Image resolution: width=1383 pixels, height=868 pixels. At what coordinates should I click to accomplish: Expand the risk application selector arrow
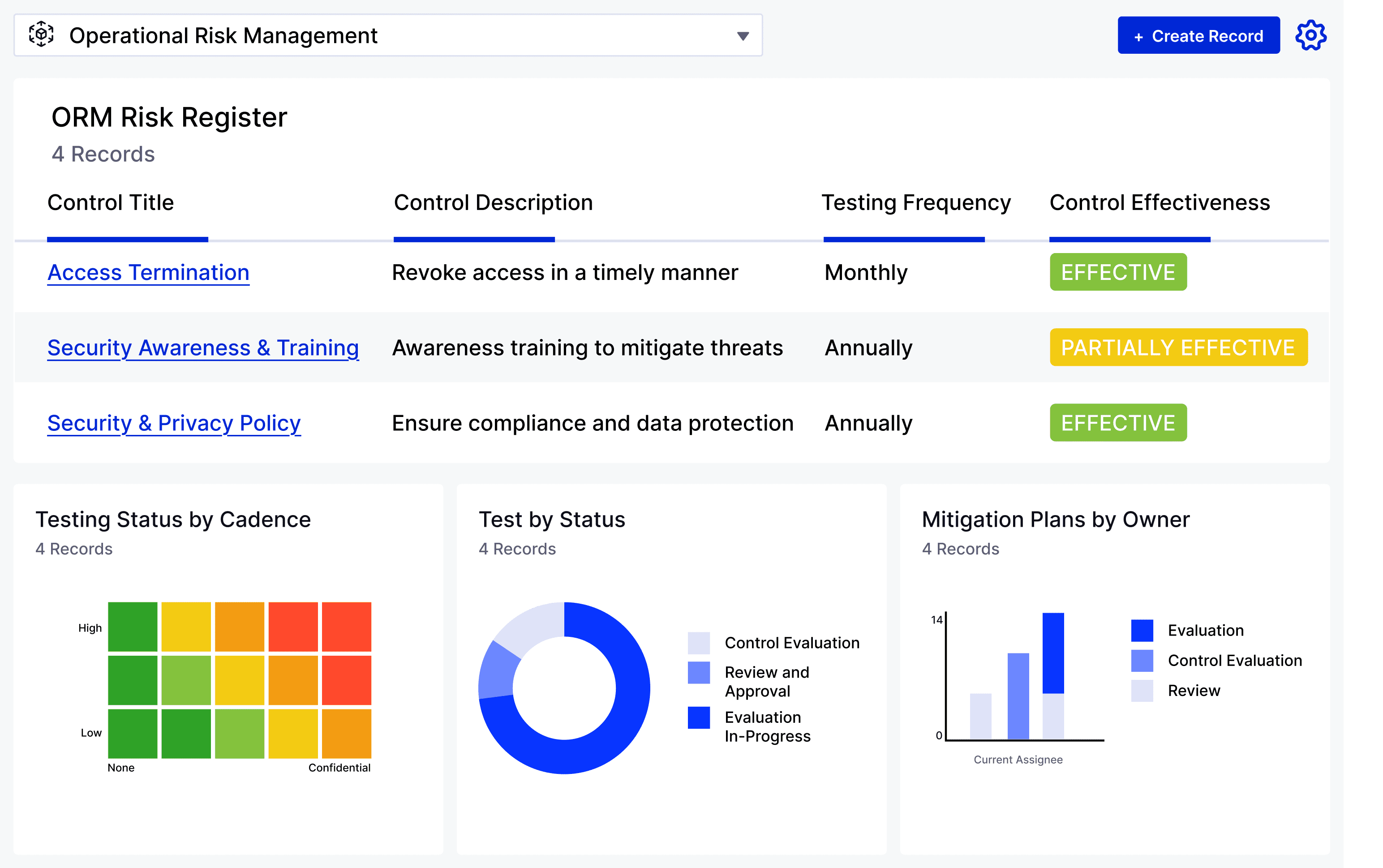pyautogui.click(x=743, y=35)
